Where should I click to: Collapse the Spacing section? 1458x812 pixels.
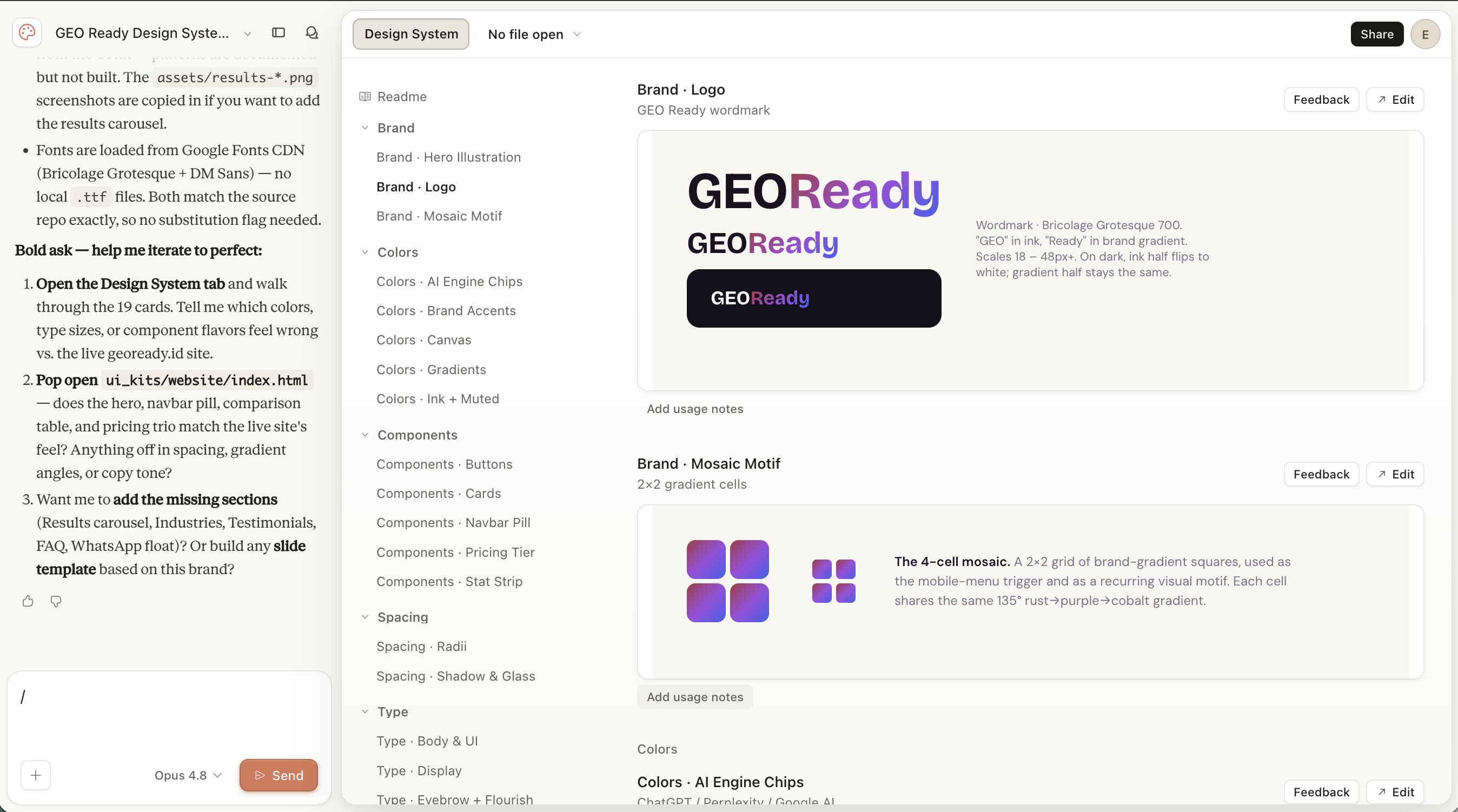point(365,617)
